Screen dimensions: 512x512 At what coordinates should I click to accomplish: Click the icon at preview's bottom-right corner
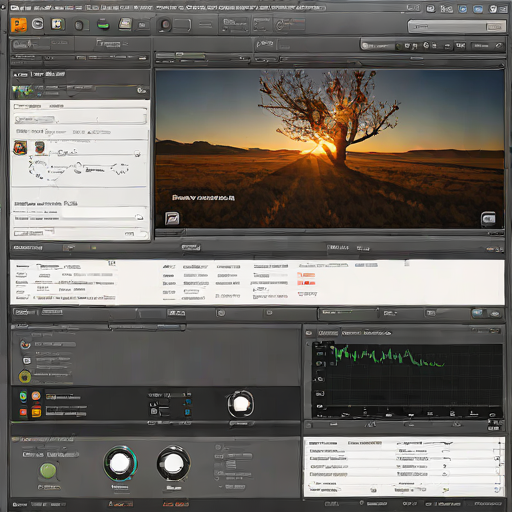(488, 219)
